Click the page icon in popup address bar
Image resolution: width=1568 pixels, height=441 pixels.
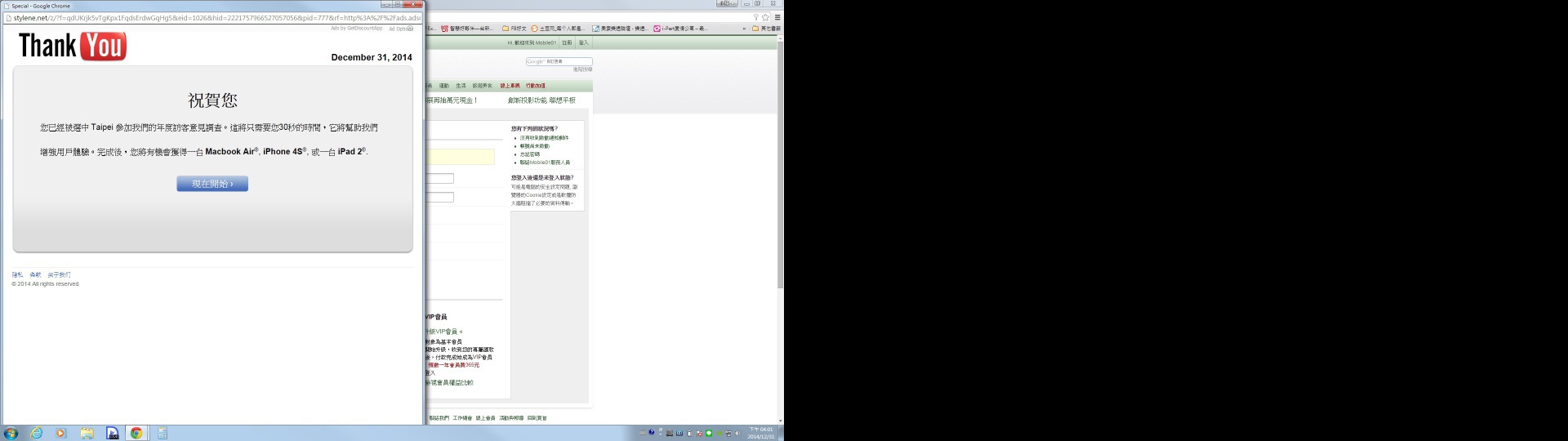tap(8, 17)
